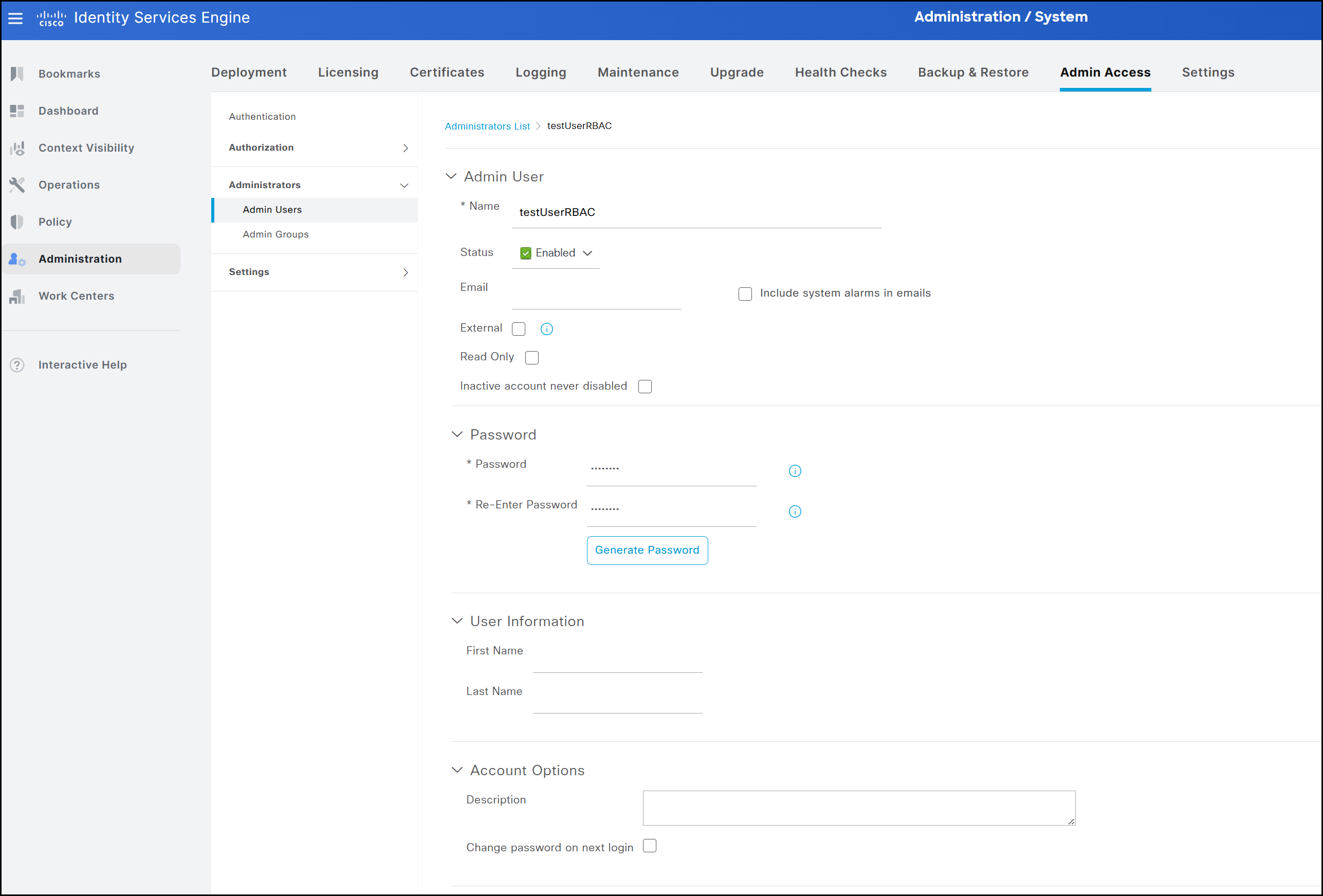Go back to Administrators List link

click(x=487, y=126)
